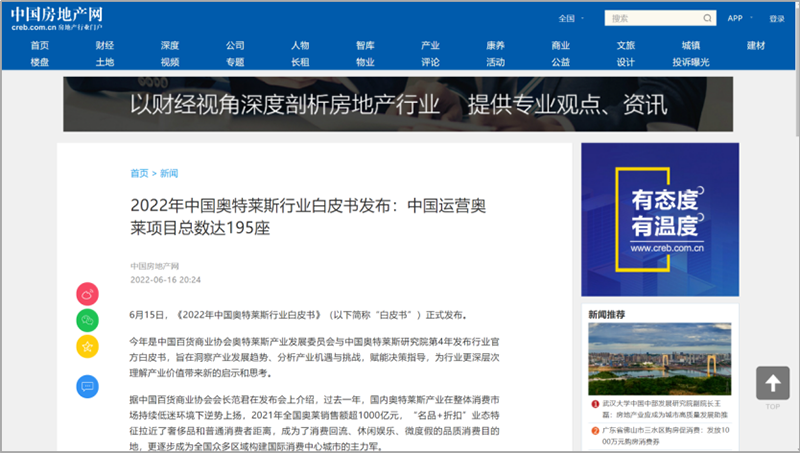Share article via green WeChat icon
800x453 pixels.
click(x=88, y=320)
